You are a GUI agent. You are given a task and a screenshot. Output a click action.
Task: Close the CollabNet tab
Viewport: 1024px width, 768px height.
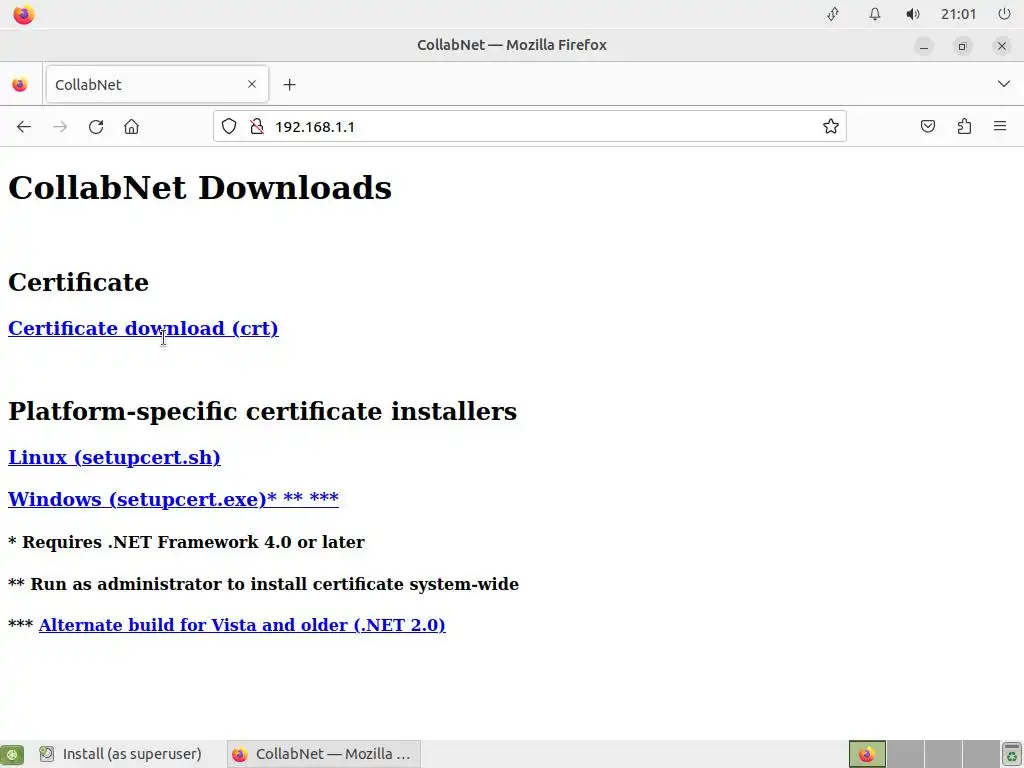tap(252, 84)
